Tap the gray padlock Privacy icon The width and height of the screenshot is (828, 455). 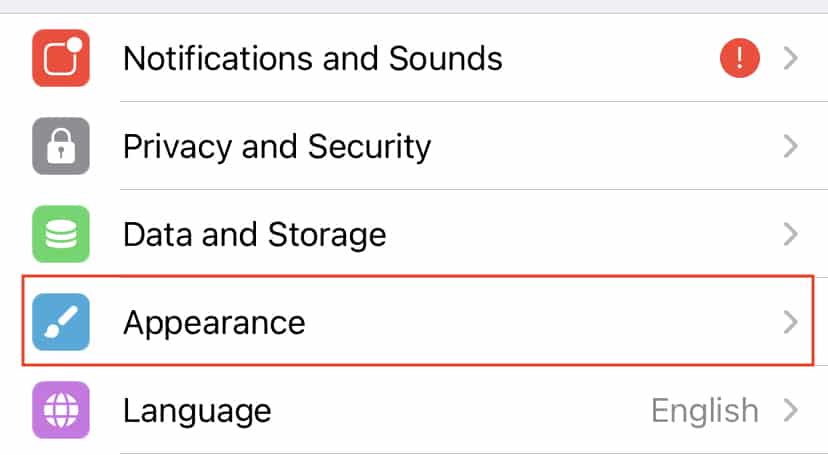pyautogui.click(x=61, y=146)
